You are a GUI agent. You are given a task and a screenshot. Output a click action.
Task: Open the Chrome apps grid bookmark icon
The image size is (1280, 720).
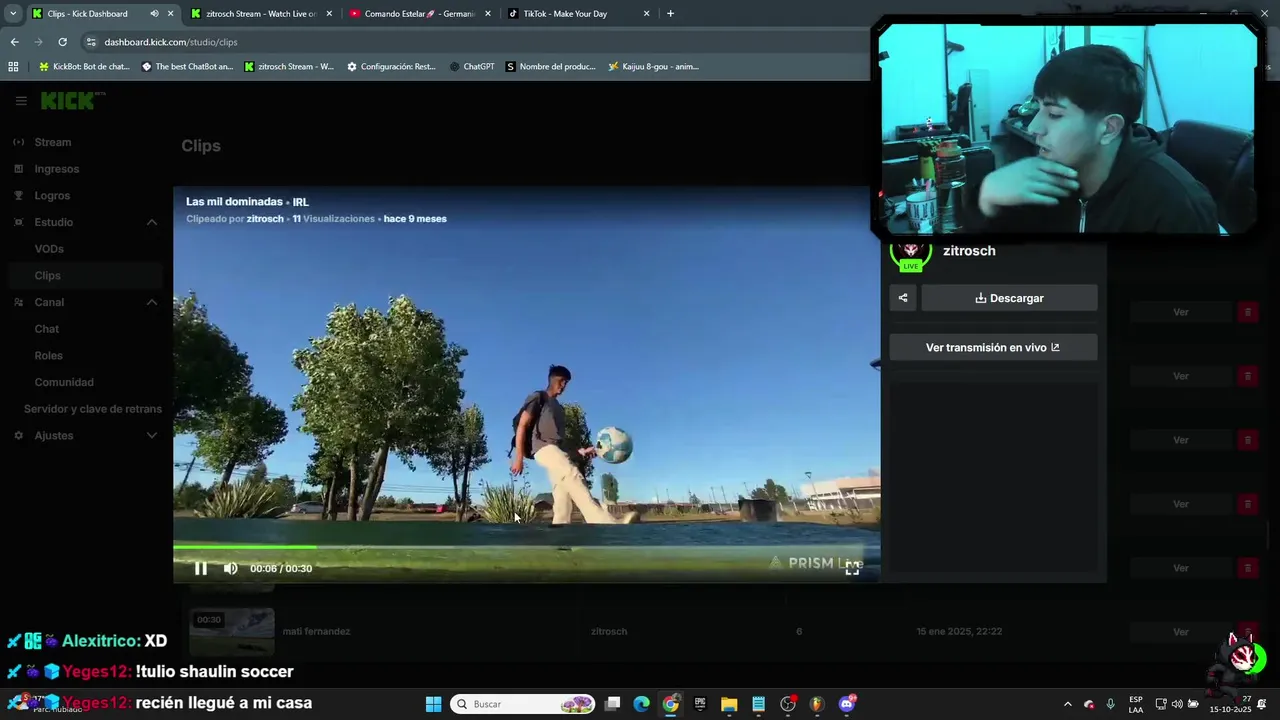pos(13,67)
